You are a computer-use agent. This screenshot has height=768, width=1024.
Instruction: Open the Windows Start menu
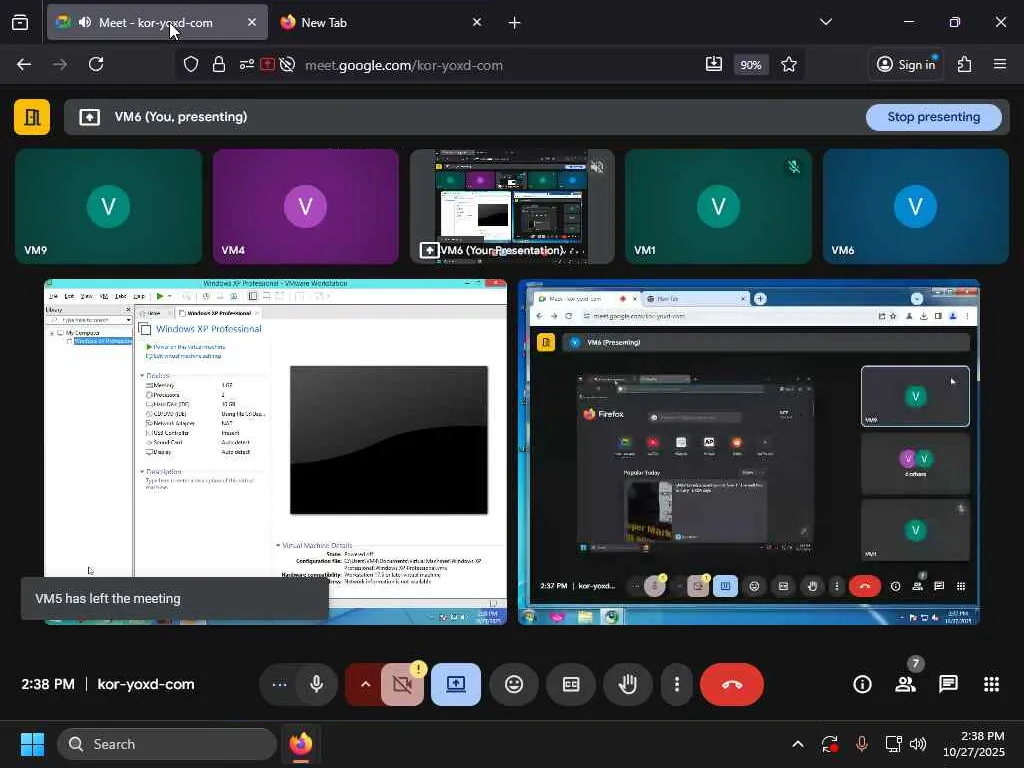32,744
